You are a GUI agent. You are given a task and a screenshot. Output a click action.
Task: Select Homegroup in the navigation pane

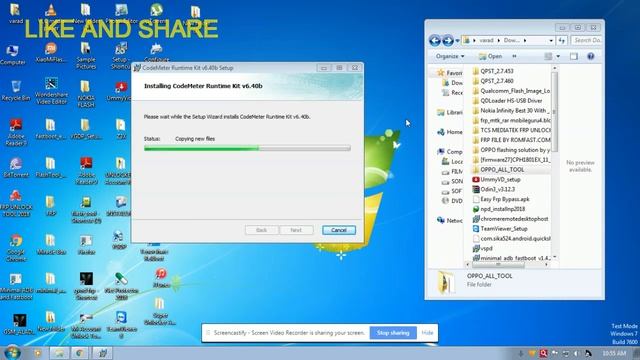point(450,132)
